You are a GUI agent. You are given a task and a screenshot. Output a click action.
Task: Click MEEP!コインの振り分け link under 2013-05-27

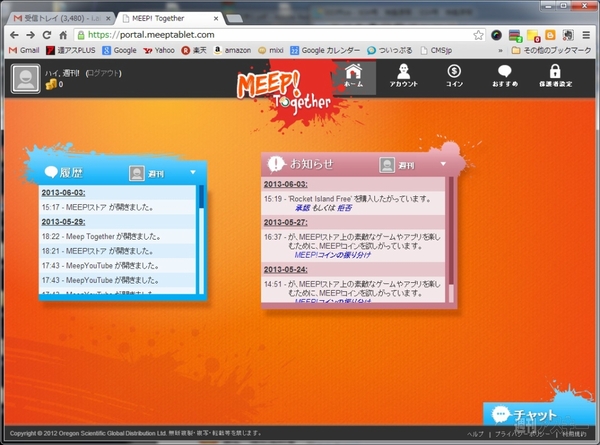point(333,255)
